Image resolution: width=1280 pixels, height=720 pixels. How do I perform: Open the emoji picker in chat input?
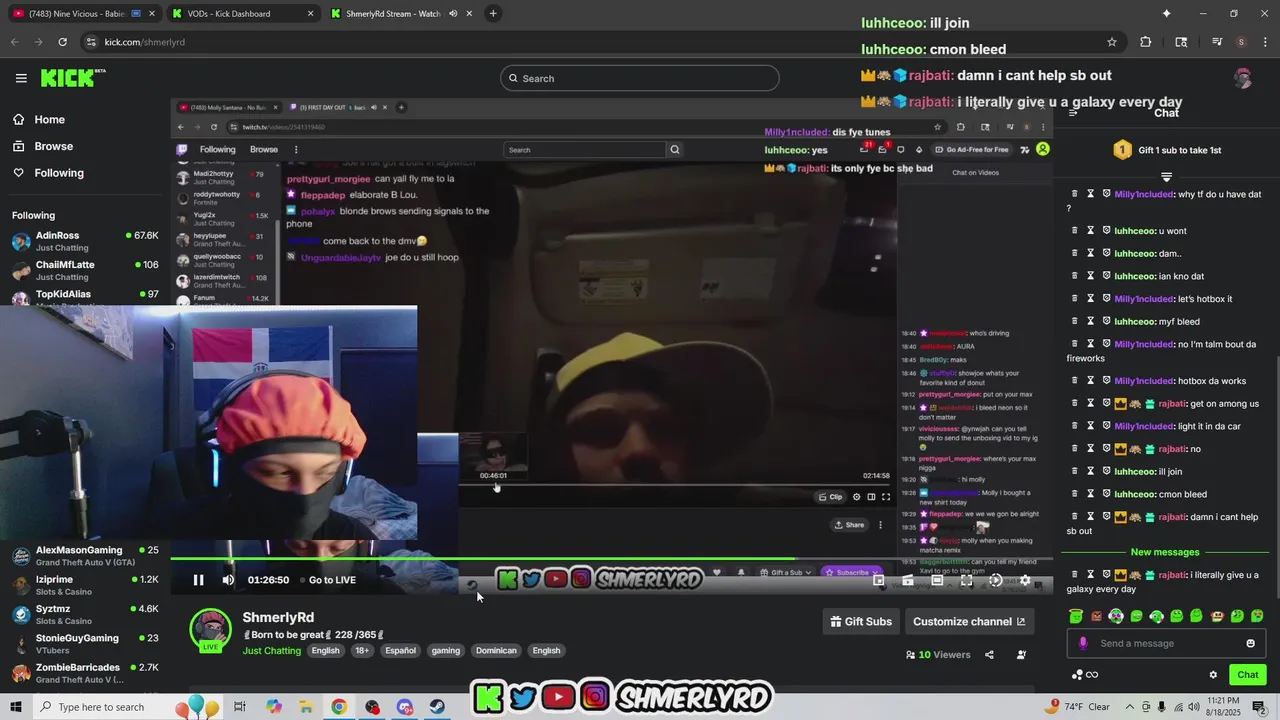tap(1250, 643)
